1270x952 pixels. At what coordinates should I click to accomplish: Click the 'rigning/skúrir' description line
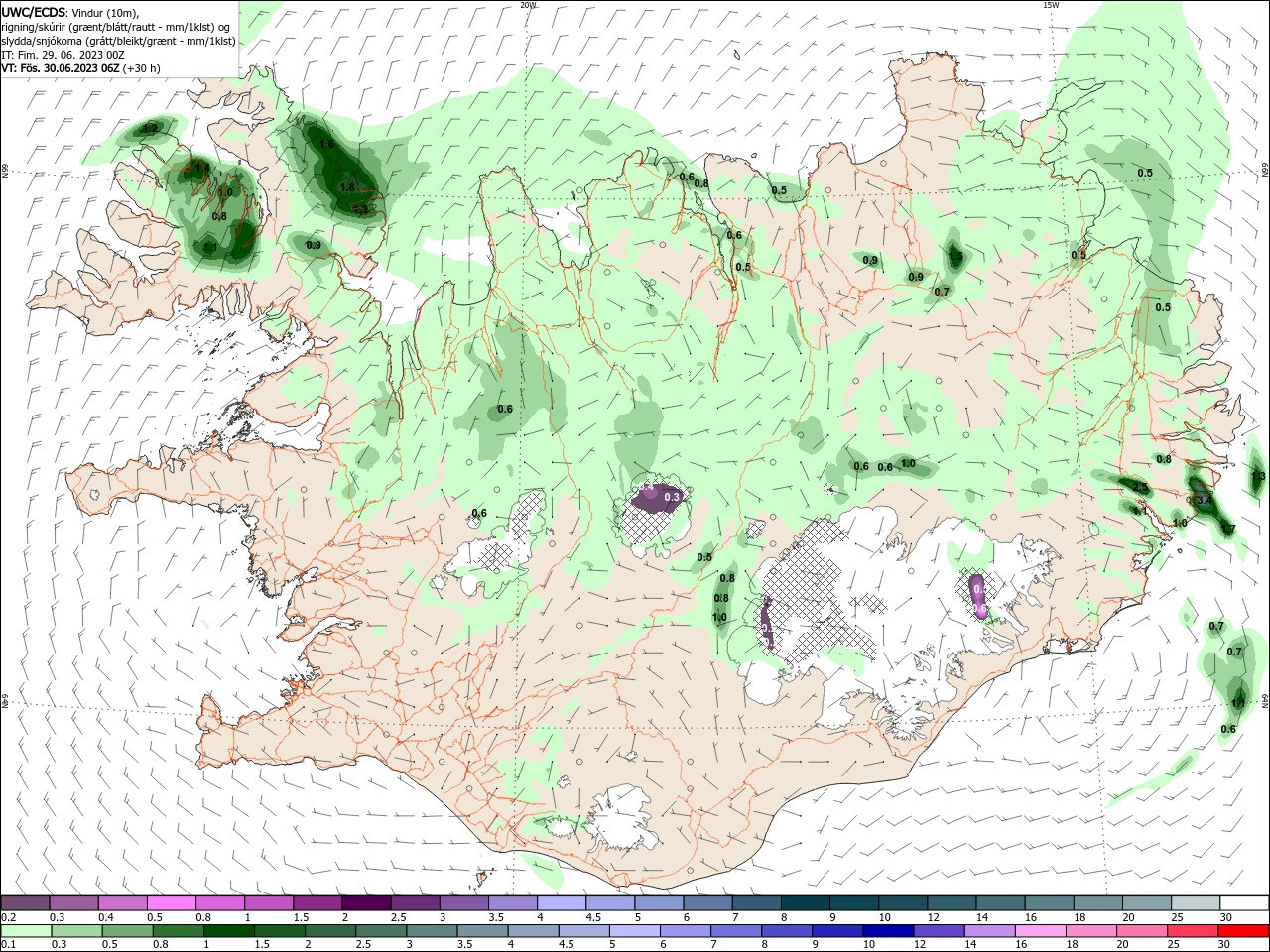(117, 27)
